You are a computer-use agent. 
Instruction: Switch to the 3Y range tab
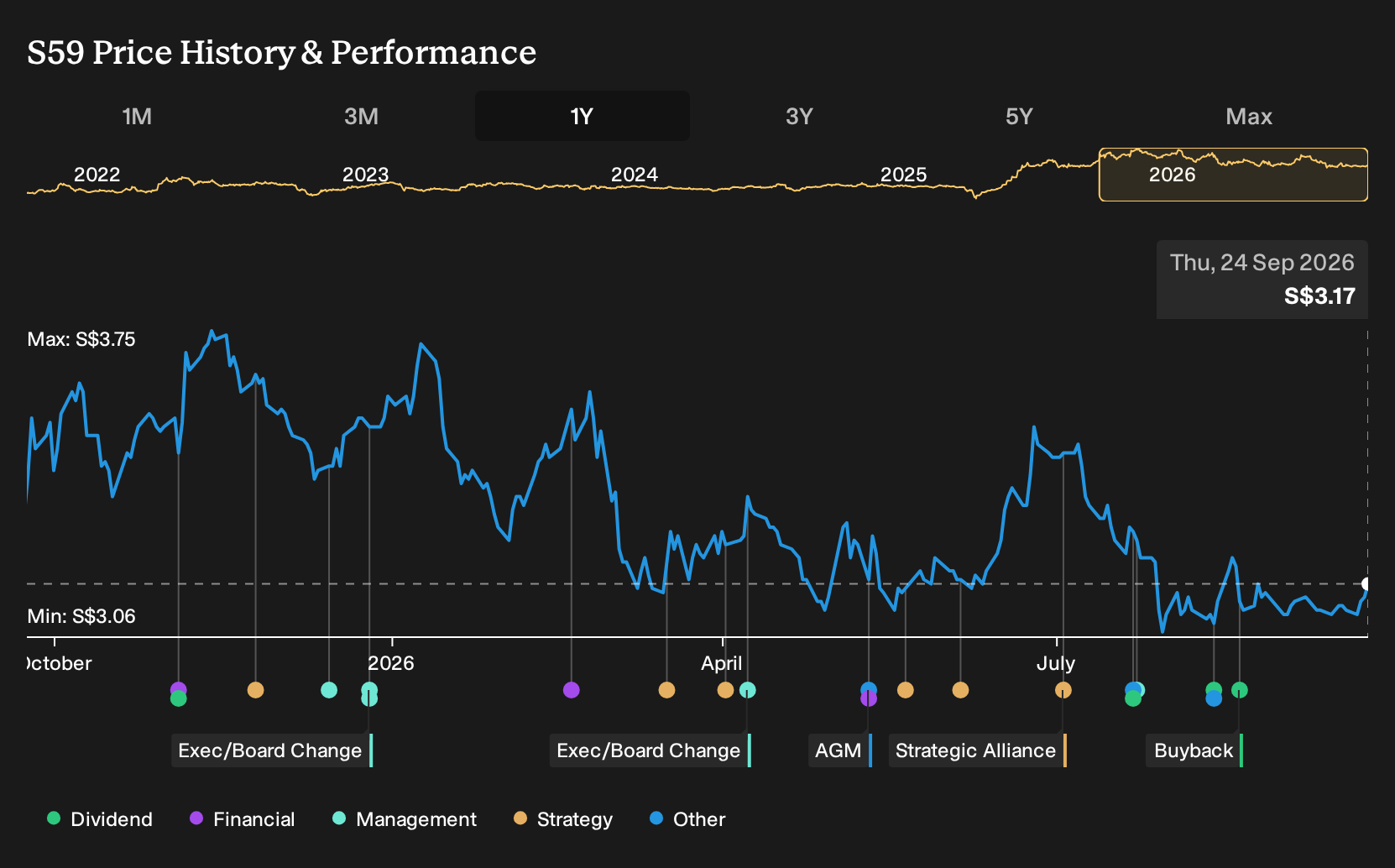pyautogui.click(x=799, y=116)
